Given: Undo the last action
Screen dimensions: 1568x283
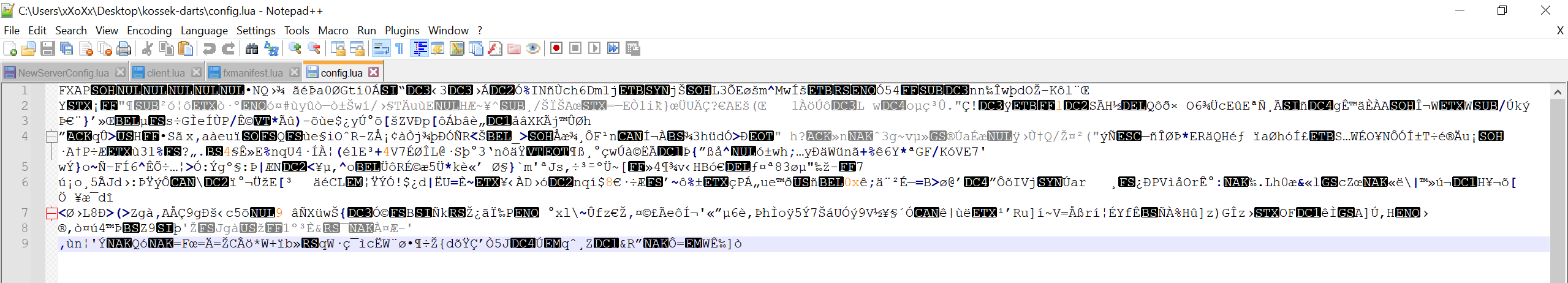Looking at the screenshot, I should (x=209, y=48).
